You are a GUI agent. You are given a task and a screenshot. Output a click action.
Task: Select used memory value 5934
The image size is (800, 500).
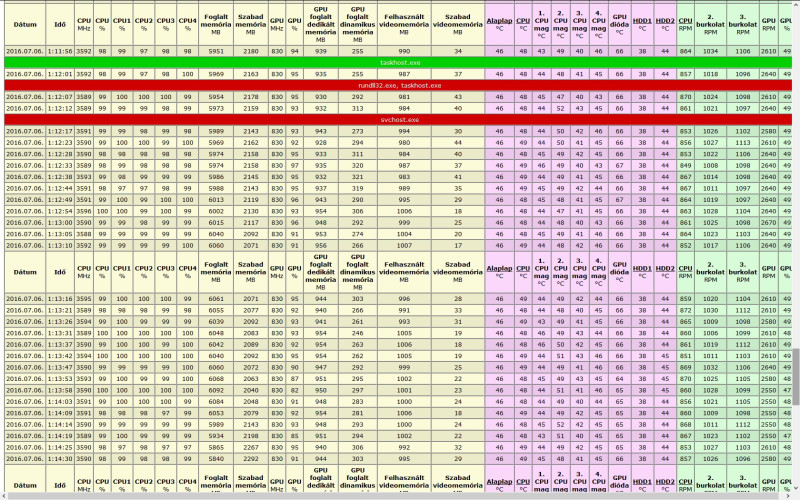pos(216,436)
